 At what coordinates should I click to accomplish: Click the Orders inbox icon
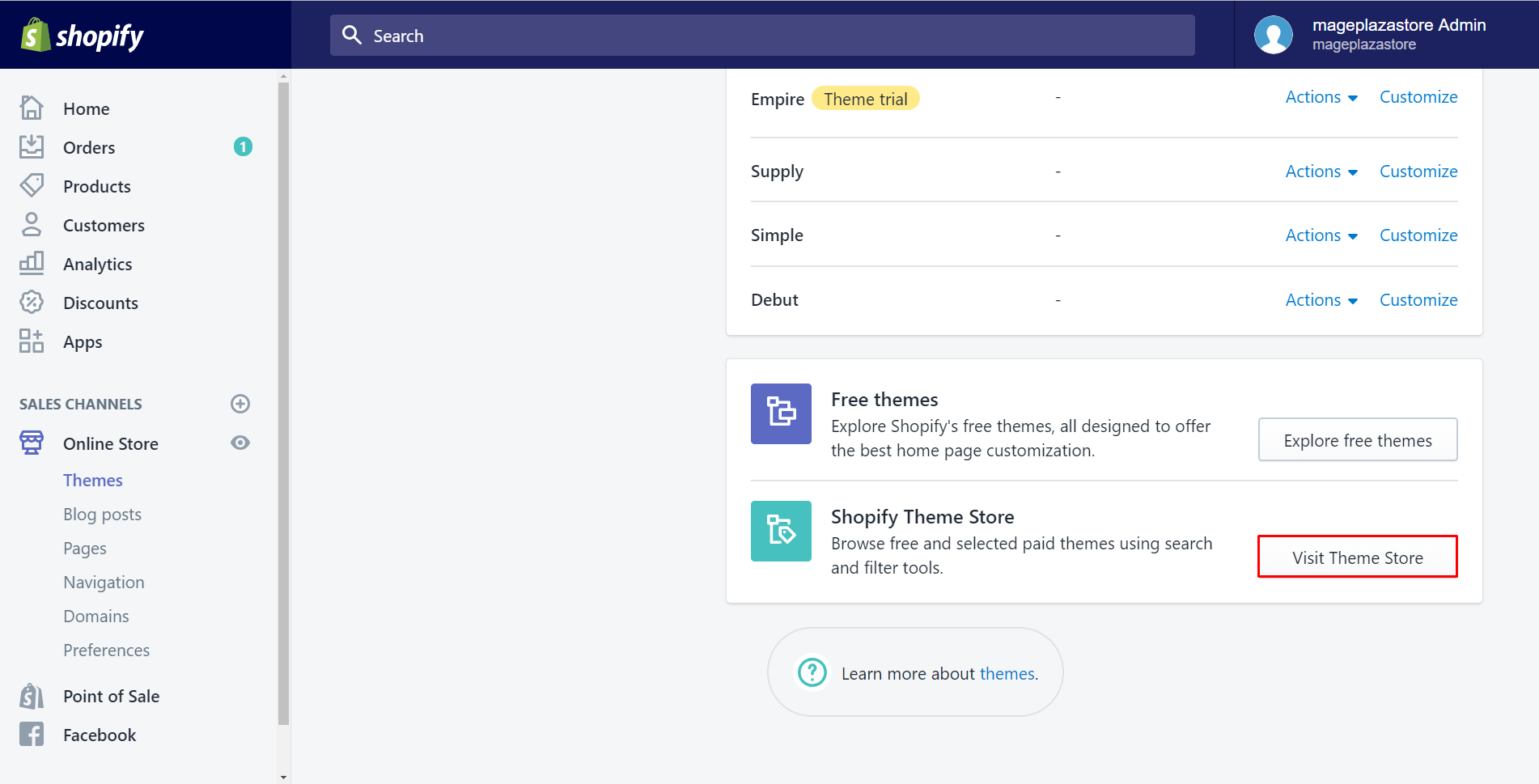[32, 146]
